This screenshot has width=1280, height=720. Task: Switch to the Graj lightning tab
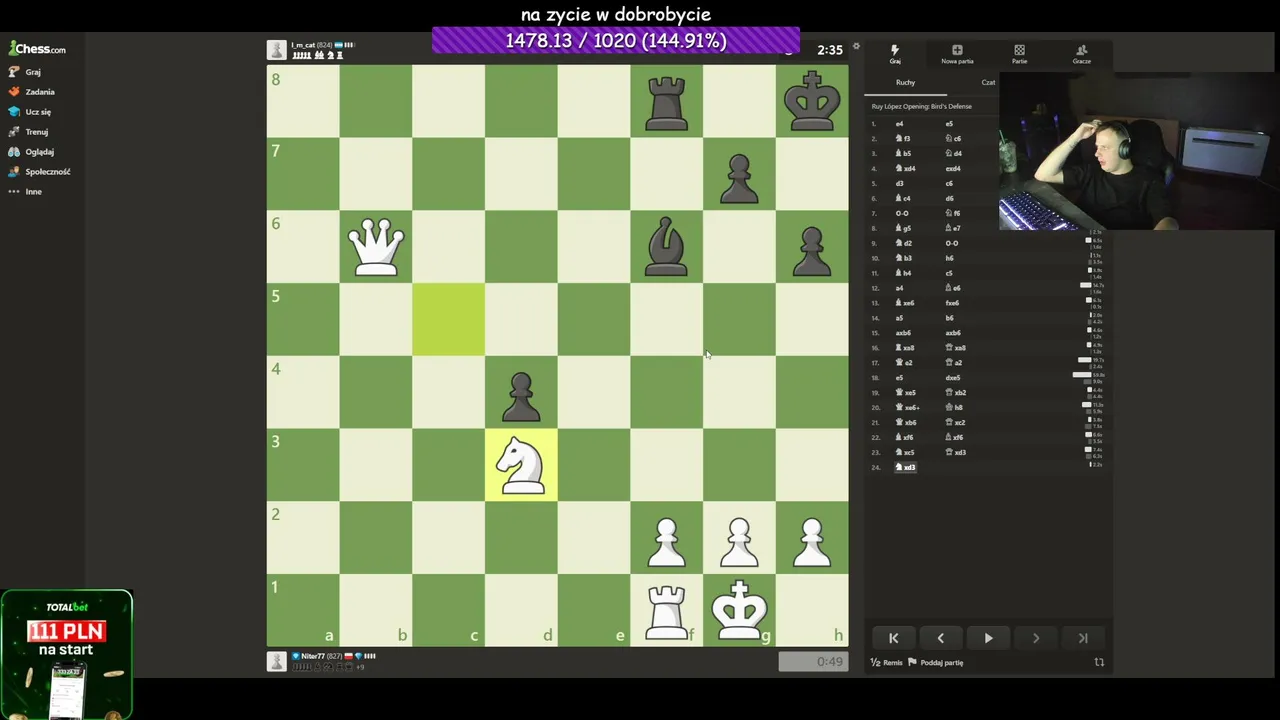[x=895, y=54]
